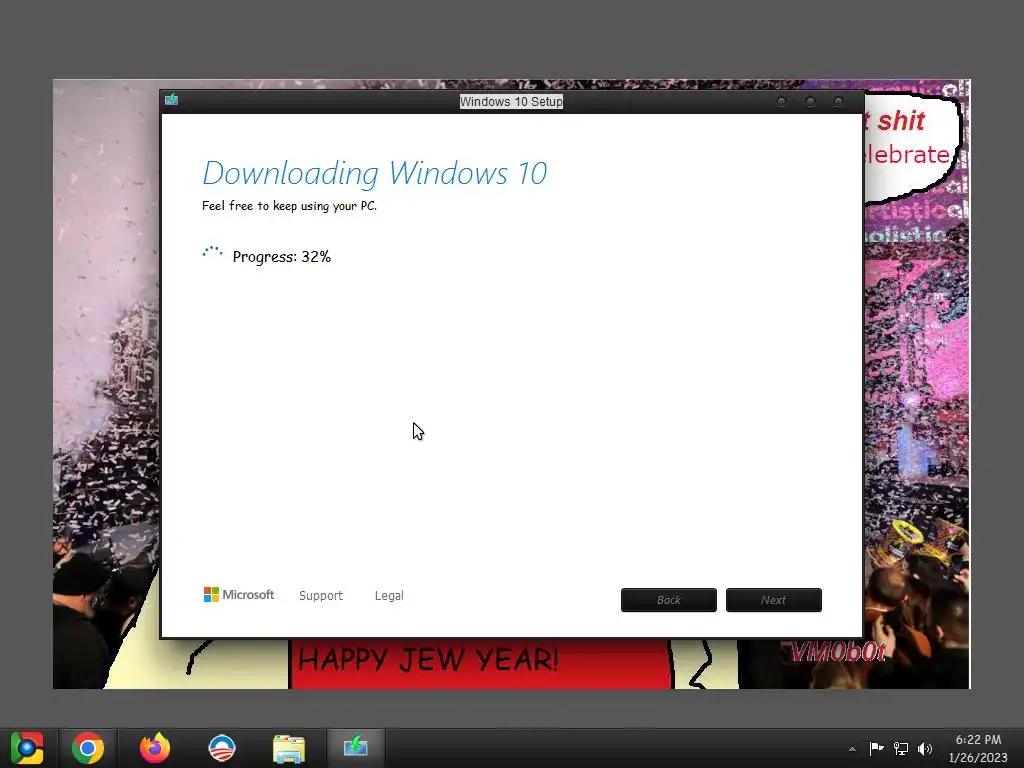Open the Legal link

coord(389,596)
